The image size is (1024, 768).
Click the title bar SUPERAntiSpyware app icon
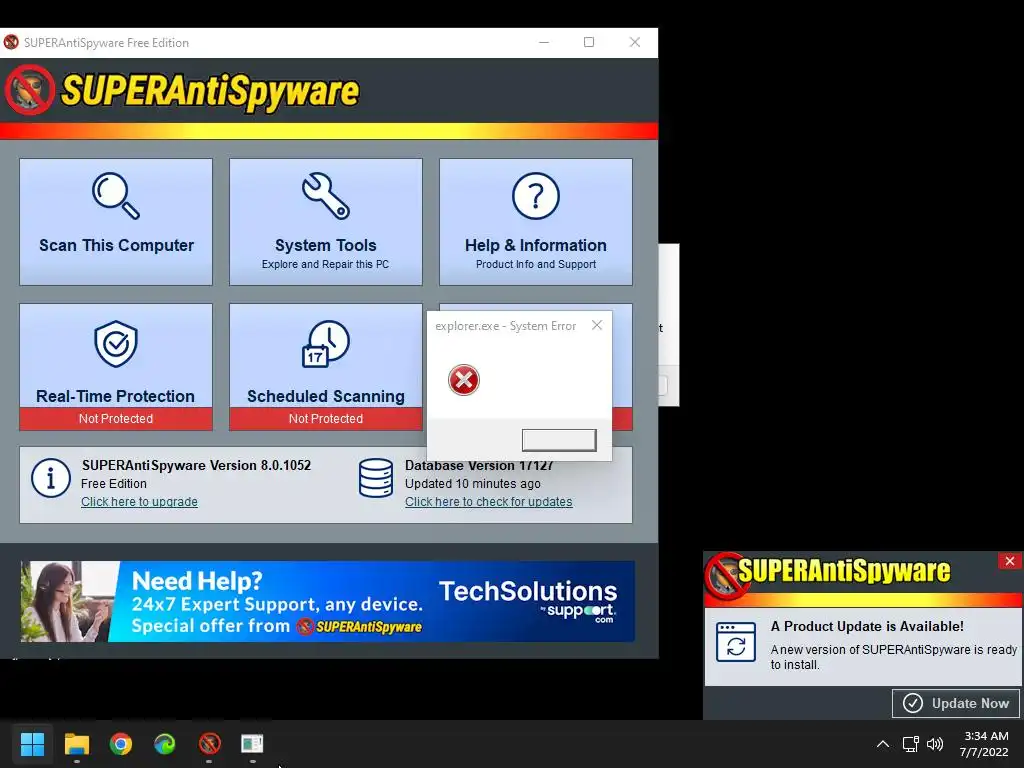click(11, 42)
